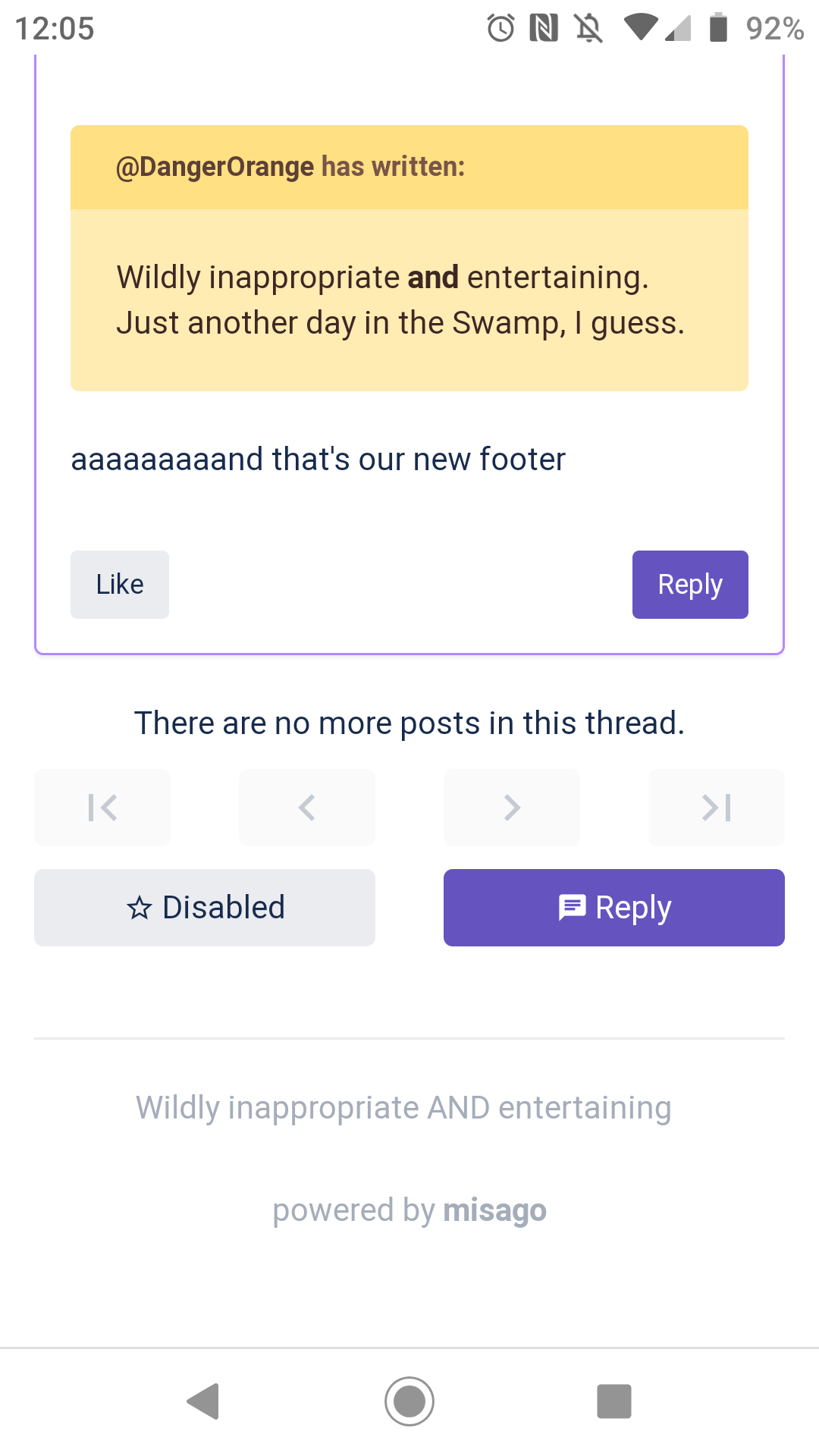This screenshot has width=819, height=1456.
Task: Tap the muted notifications bell icon
Action: tap(588, 29)
